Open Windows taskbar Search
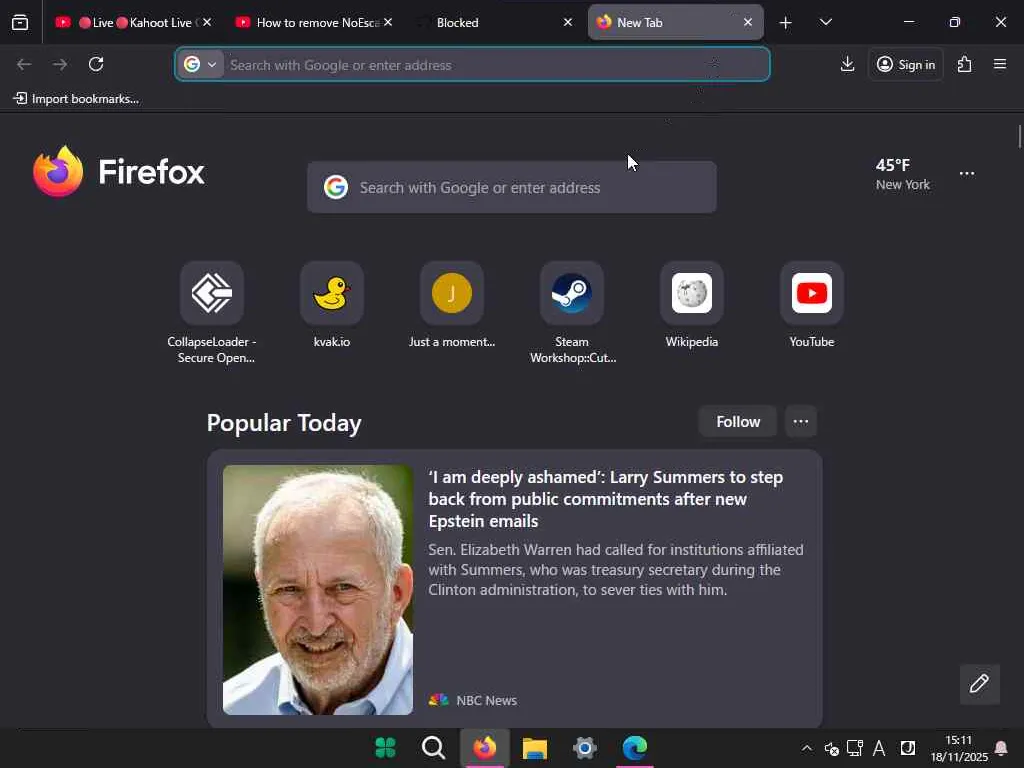1024x768 pixels. [x=434, y=747]
